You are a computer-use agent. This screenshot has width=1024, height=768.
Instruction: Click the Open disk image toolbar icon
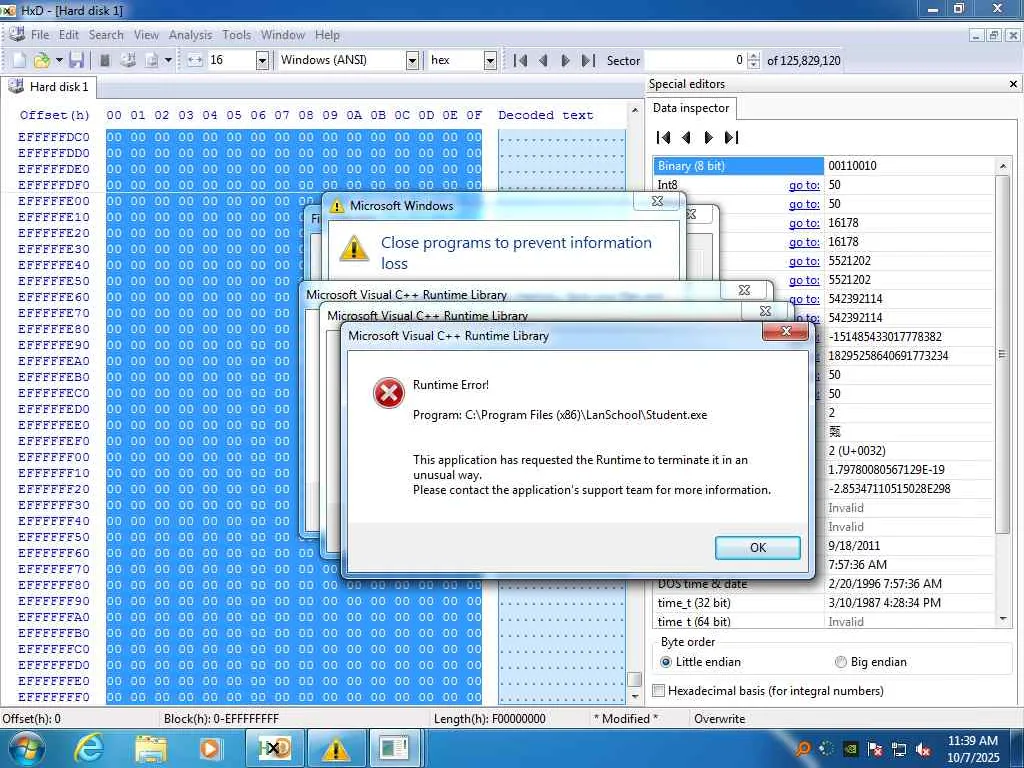pyautogui.click(x=152, y=60)
